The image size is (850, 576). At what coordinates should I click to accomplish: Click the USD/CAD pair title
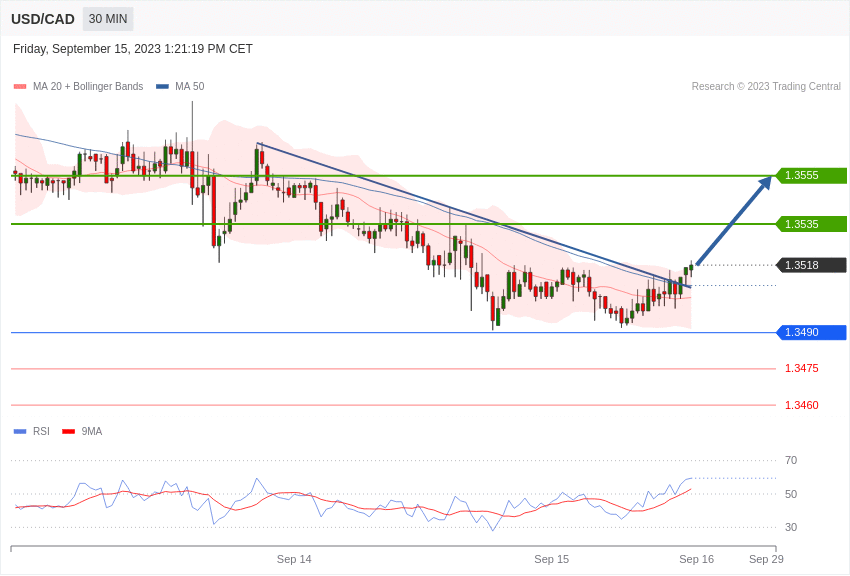coord(43,20)
